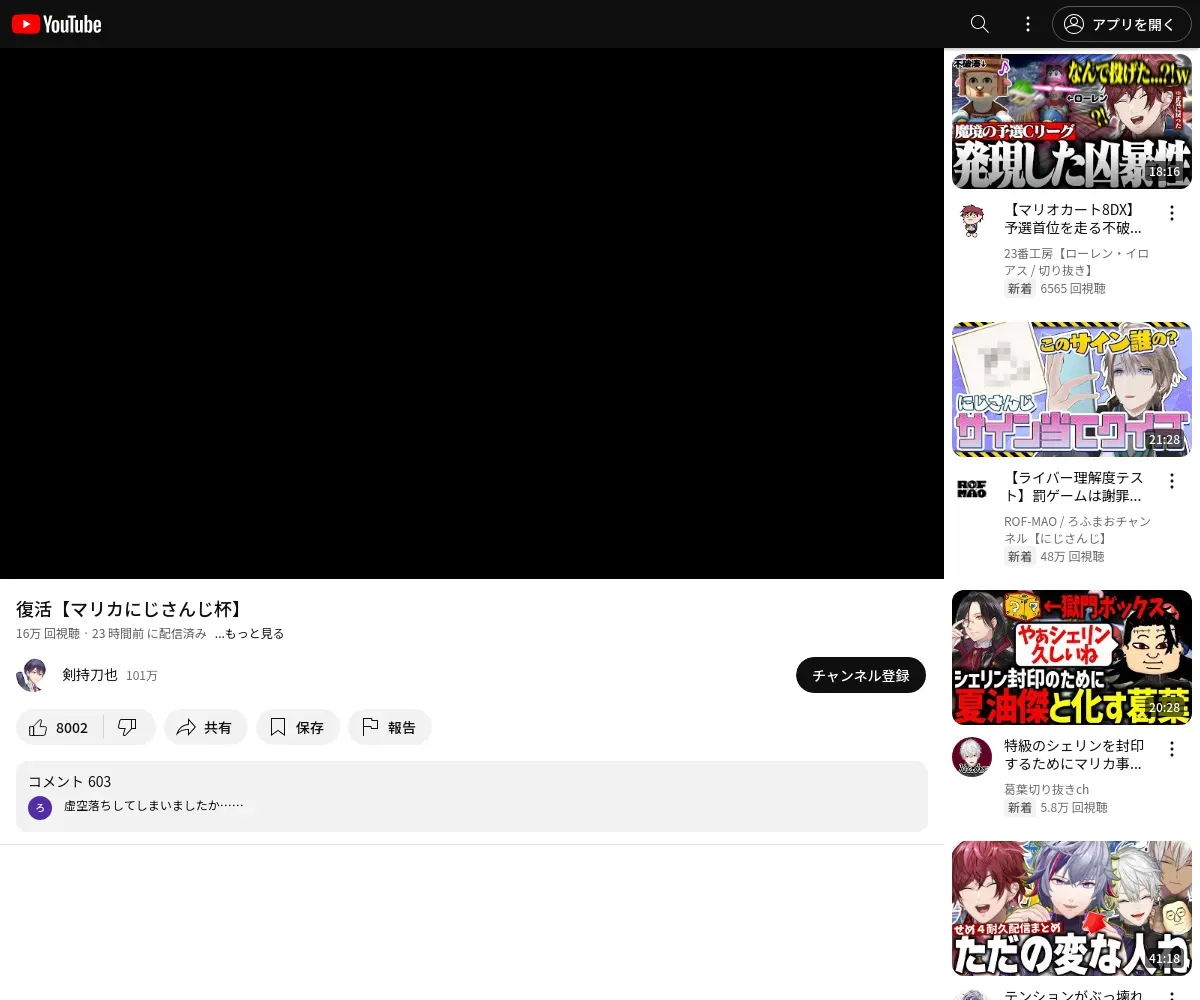Open 葛葉切り抜きch channel avatar
Screen dimensions: 1200x1000
tap(972, 757)
